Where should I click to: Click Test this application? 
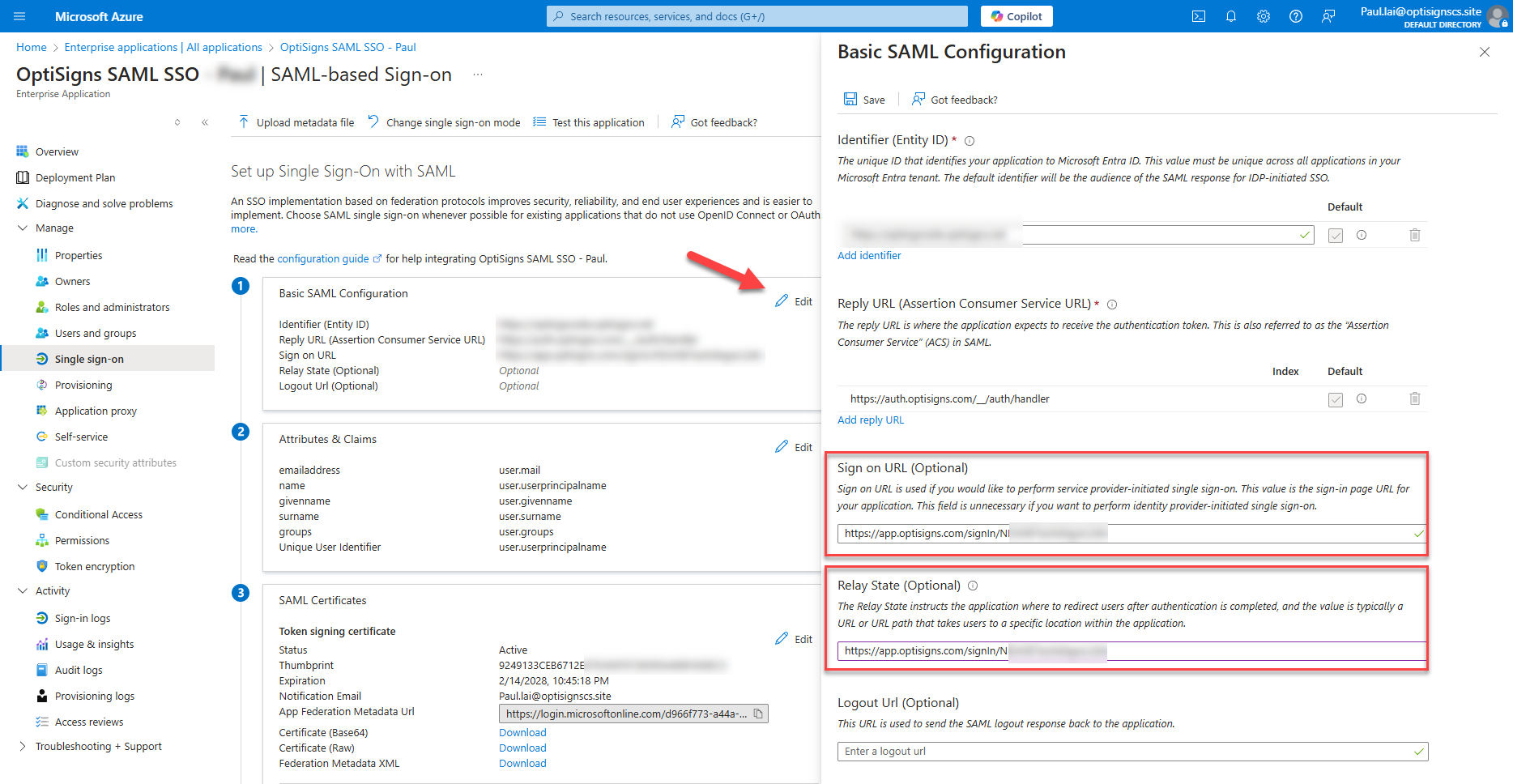coord(589,122)
